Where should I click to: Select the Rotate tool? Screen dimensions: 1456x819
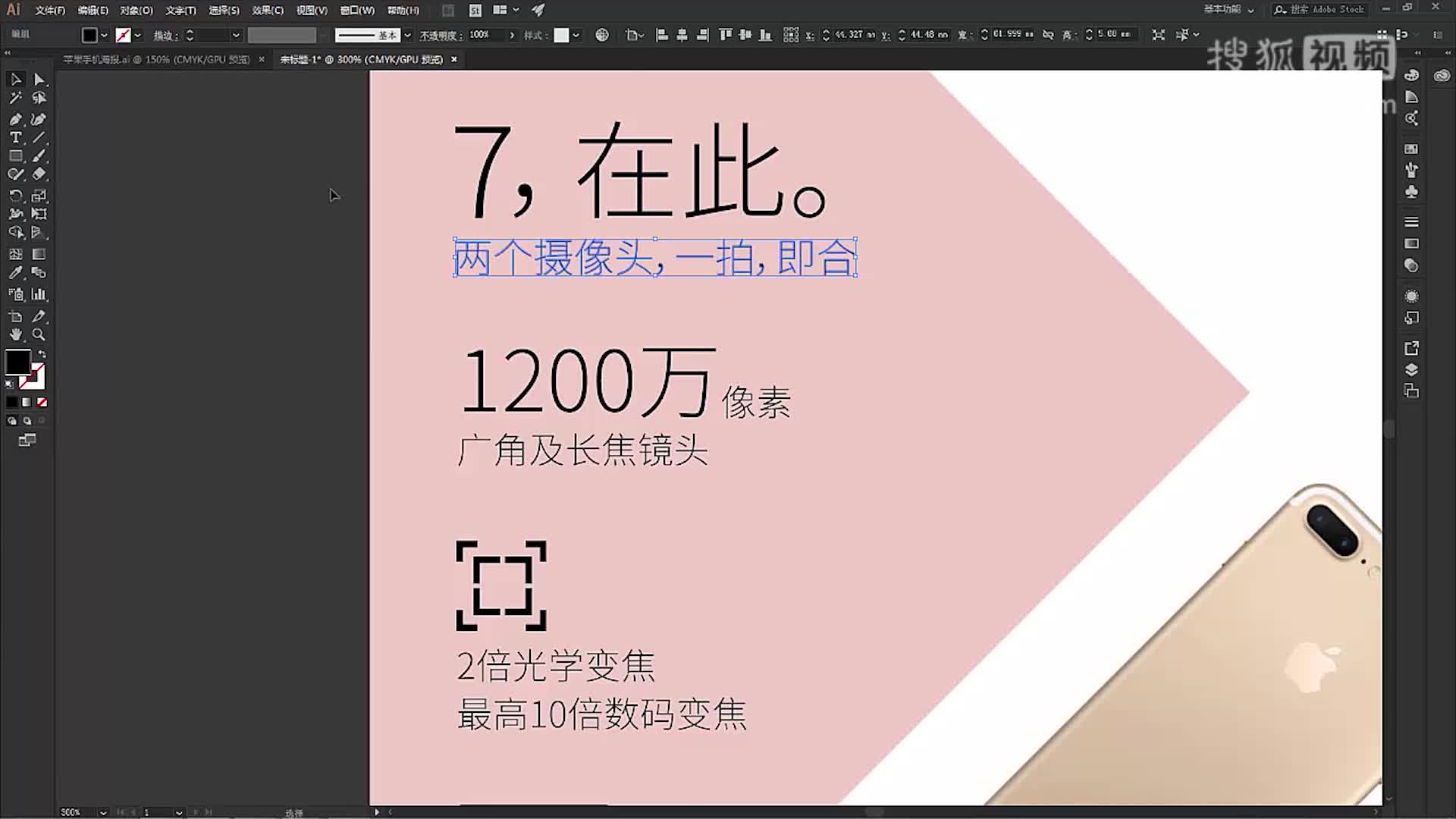(16, 196)
